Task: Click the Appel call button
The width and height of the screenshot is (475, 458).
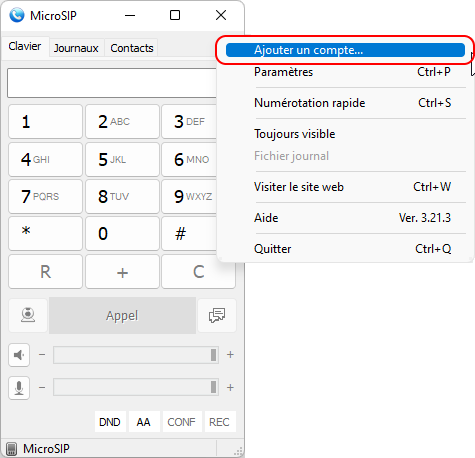Action: (x=122, y=315)
